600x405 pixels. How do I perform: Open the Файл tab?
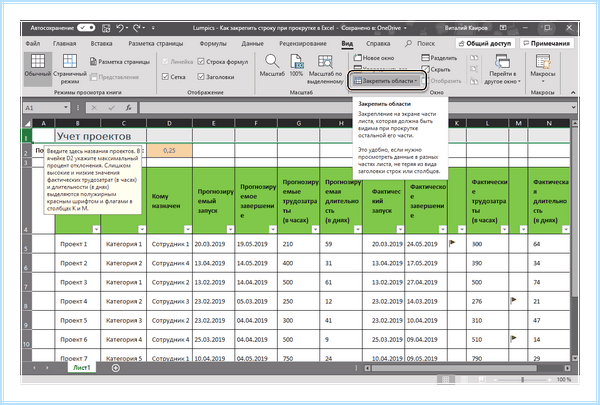[x=33, y=43]
